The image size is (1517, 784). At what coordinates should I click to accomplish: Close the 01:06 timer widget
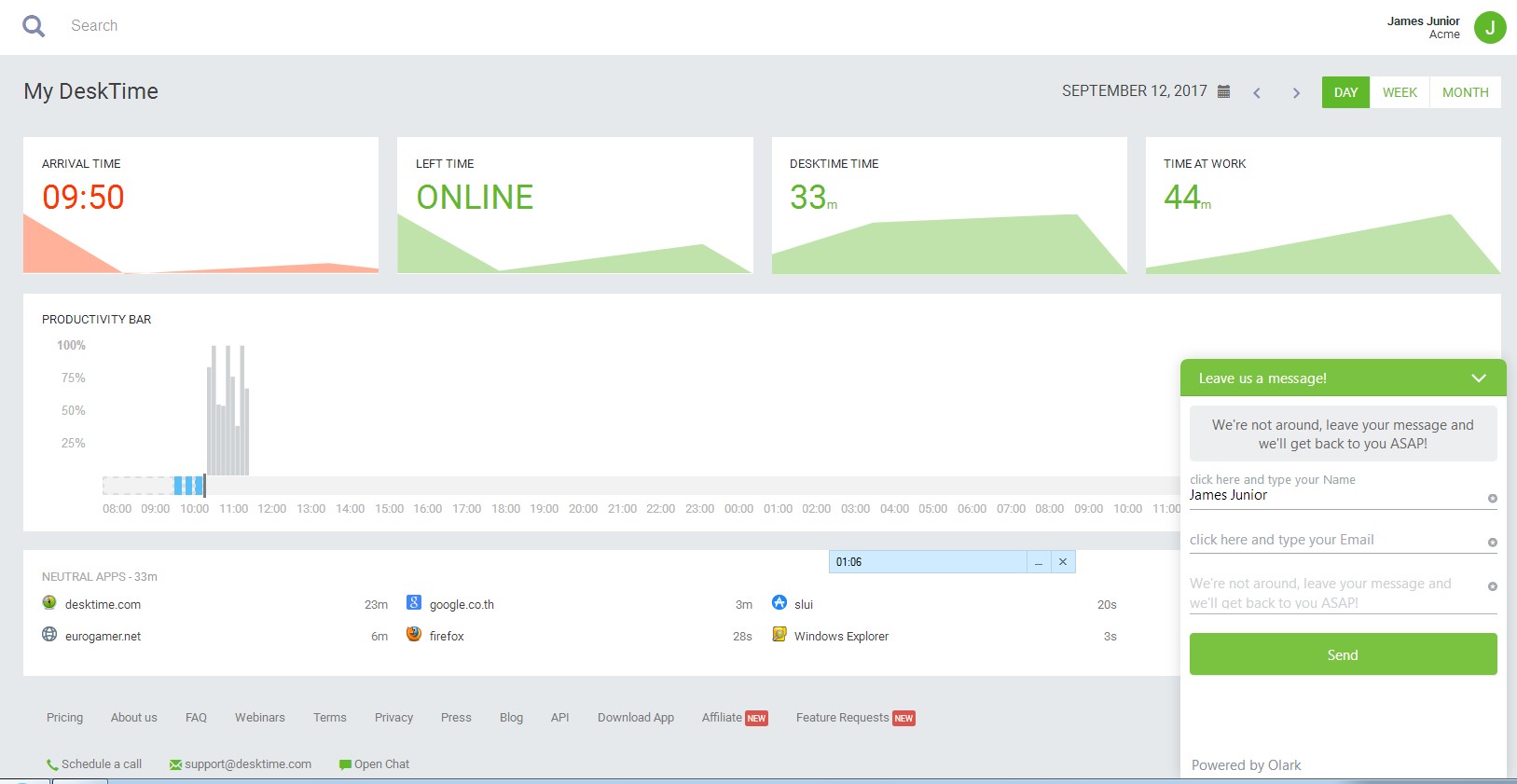tap(1063, 562)
